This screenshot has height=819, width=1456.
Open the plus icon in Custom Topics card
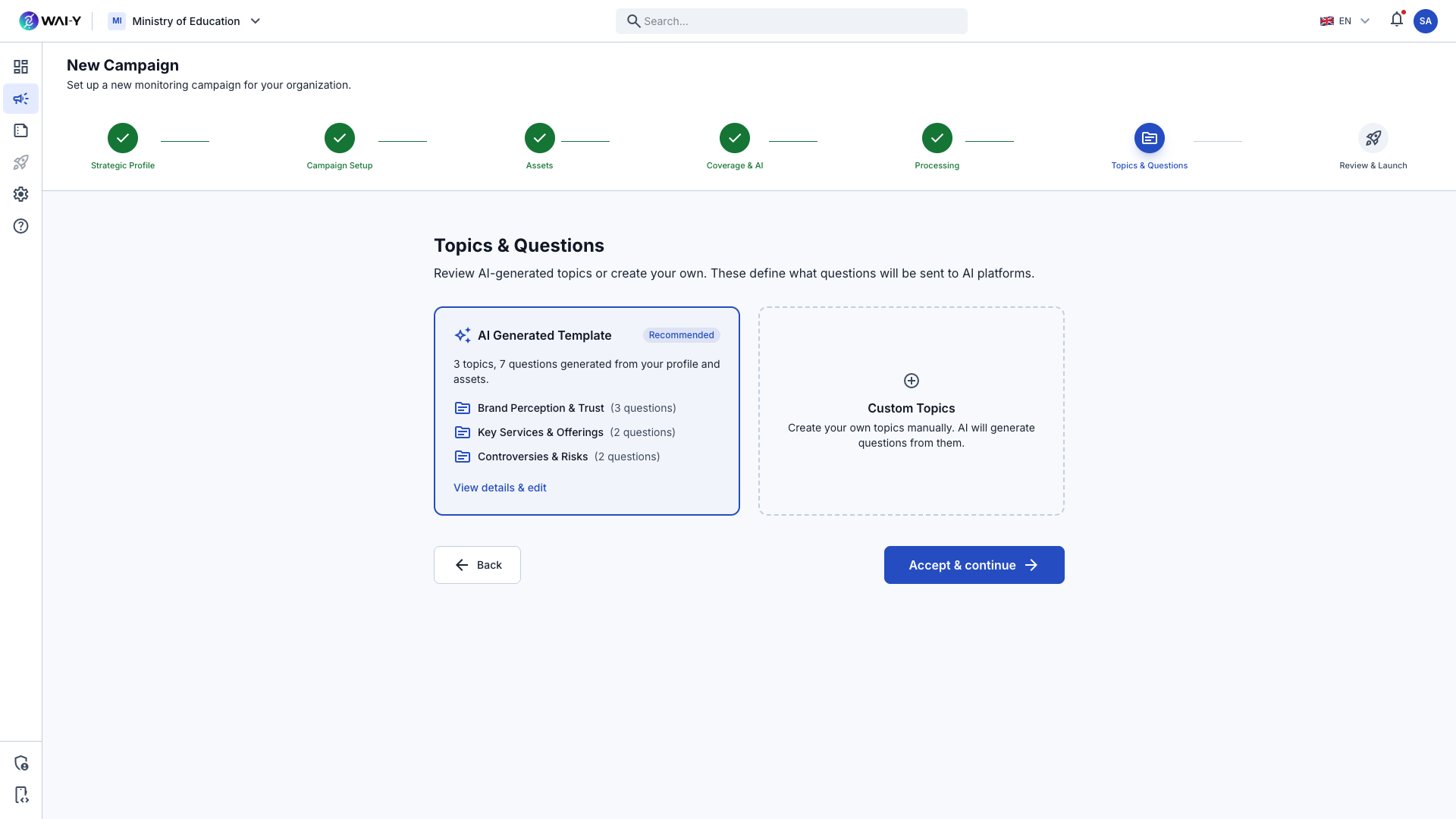pyautogui.click(x=911, y=381)
